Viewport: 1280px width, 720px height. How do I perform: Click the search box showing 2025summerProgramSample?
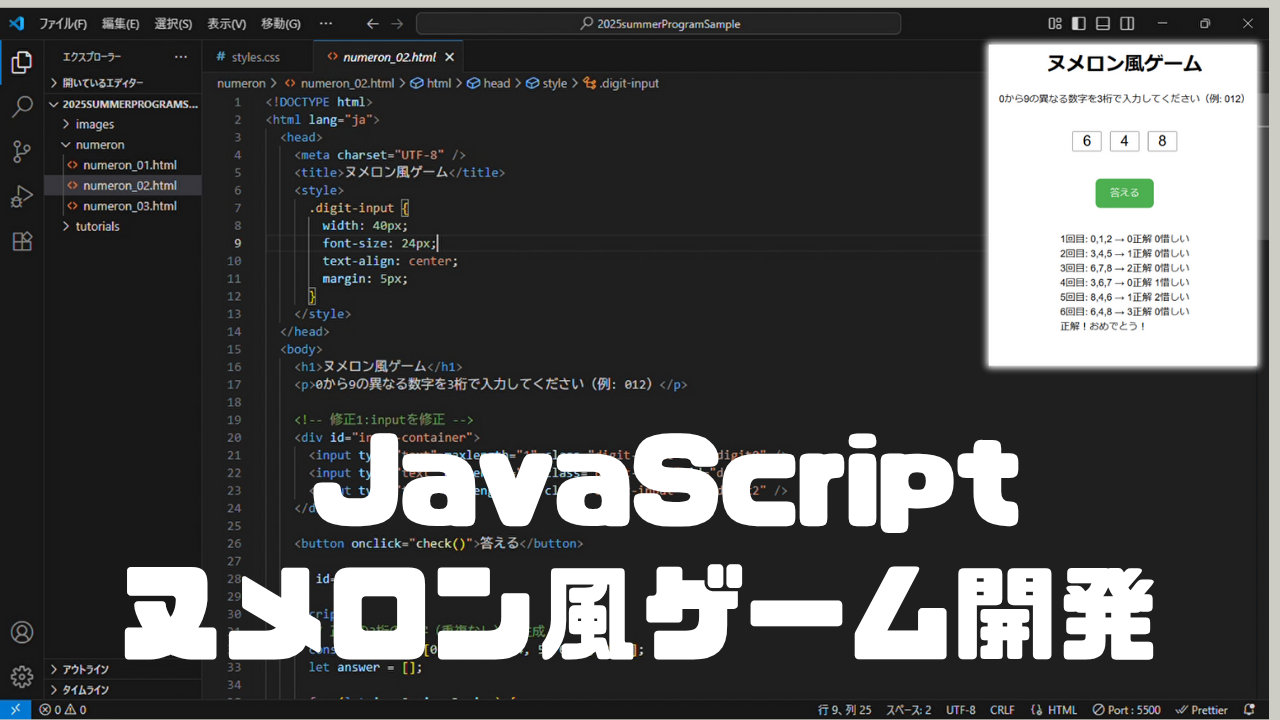[658, 24]
